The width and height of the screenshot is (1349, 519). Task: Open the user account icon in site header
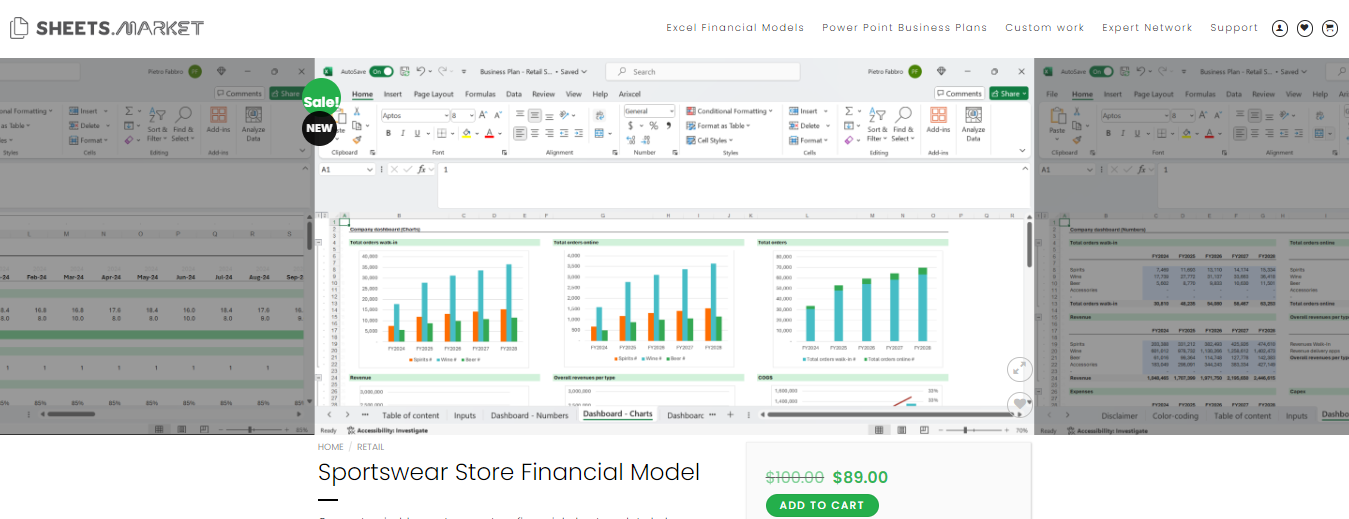[x=1279, y=28]
